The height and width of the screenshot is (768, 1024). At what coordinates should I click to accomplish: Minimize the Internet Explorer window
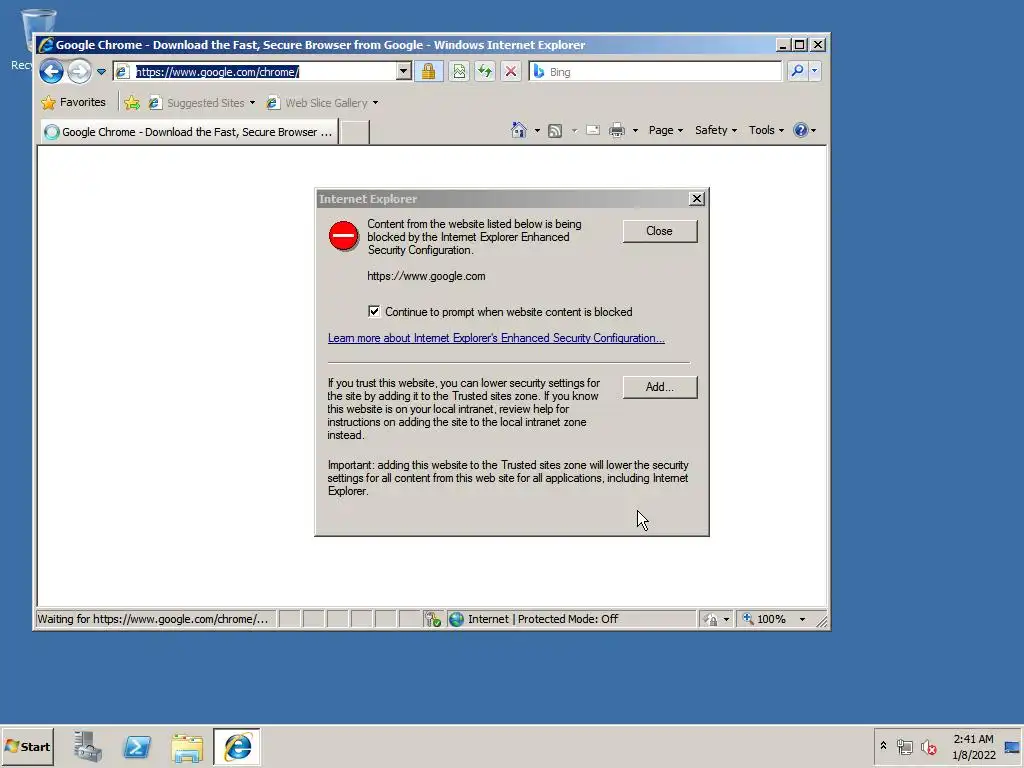783,45
